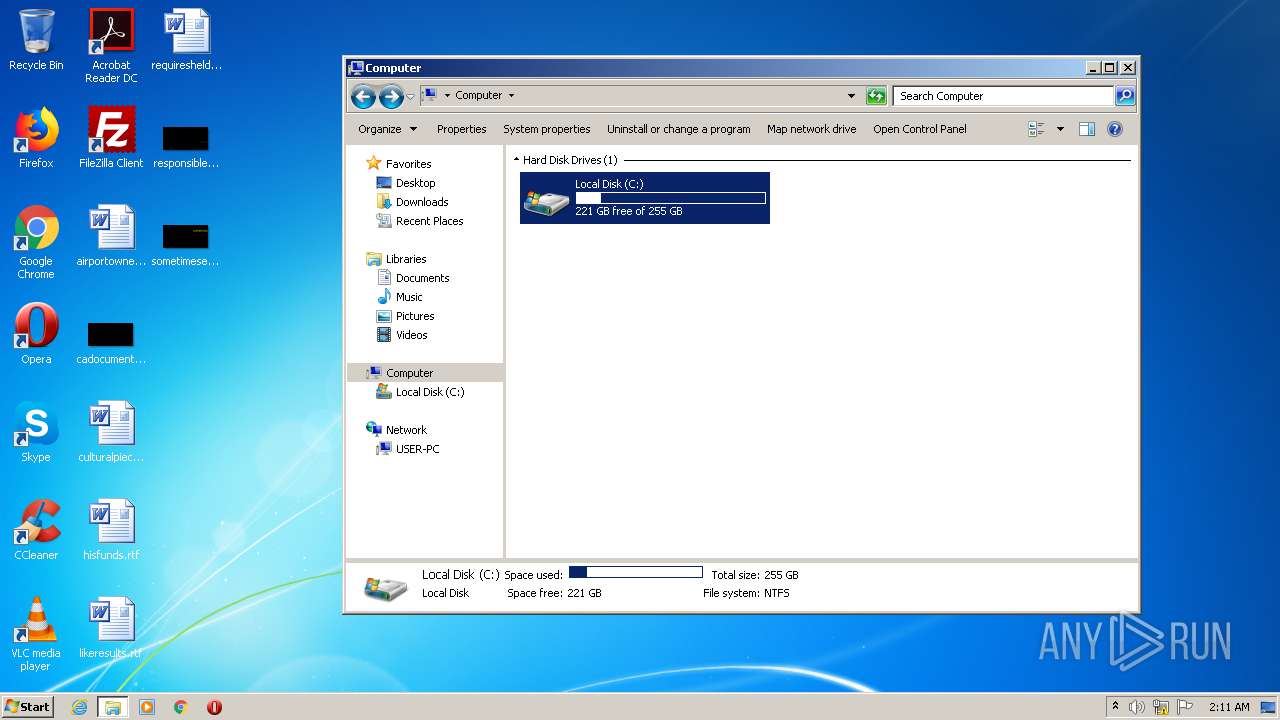Open the clock showing 2:11 AM
1280x720 pixels.
pyautogui.click(x=1229, y=707)
